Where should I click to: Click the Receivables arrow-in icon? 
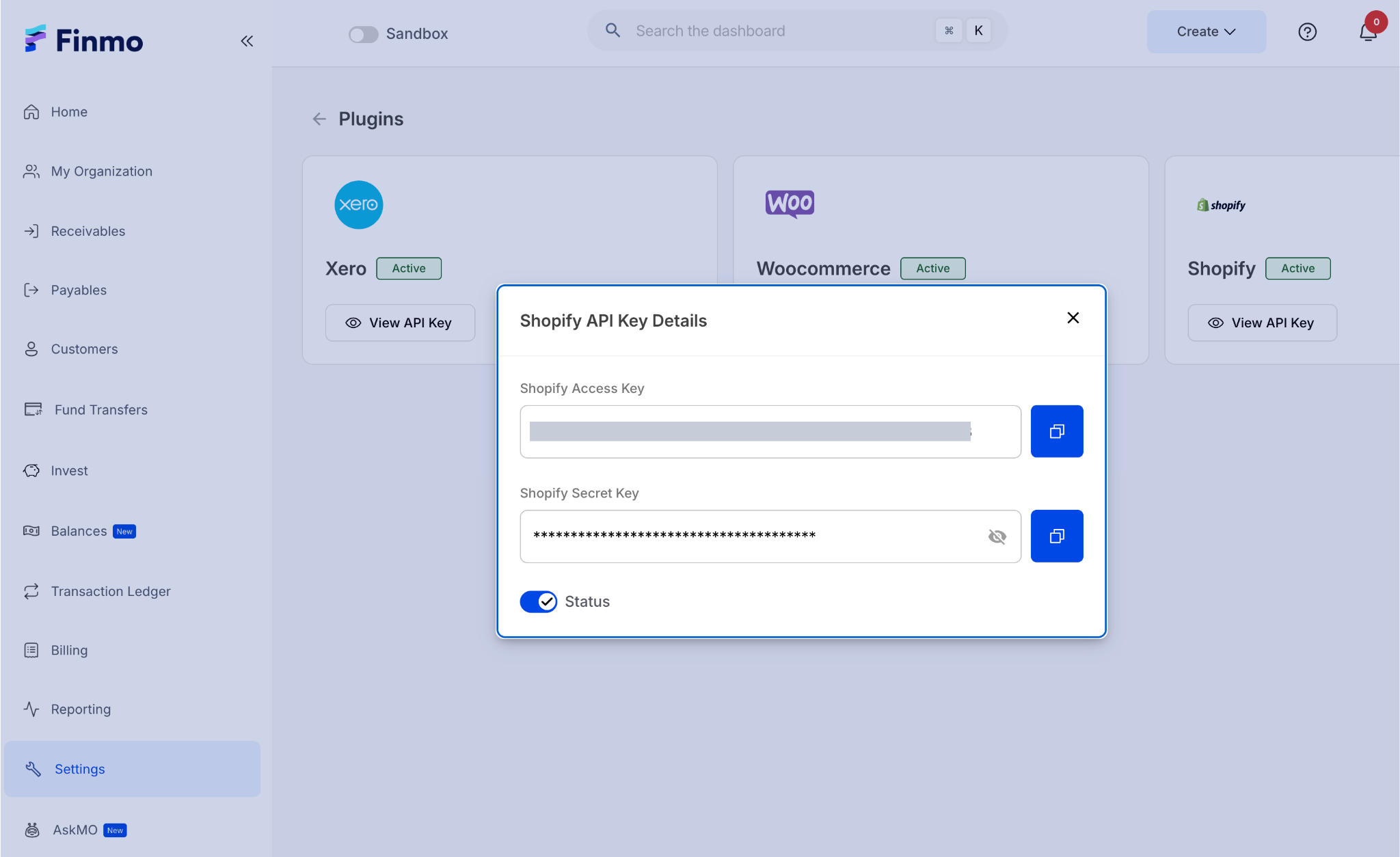point(31,231)
